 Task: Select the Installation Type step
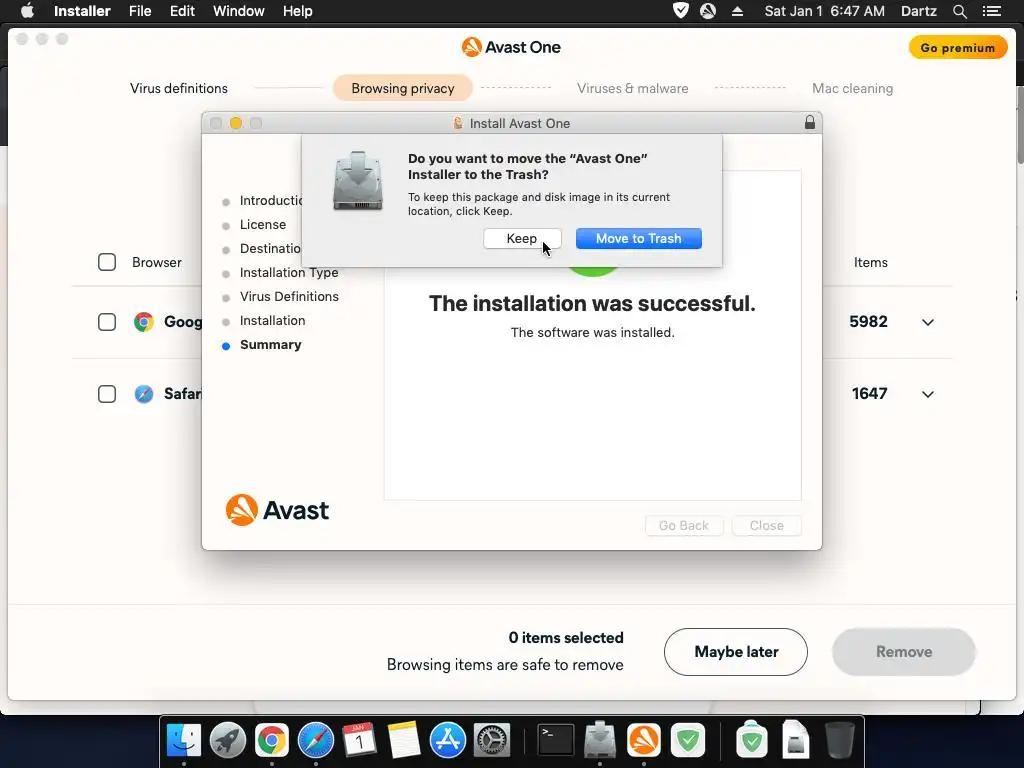pos(289,272)
